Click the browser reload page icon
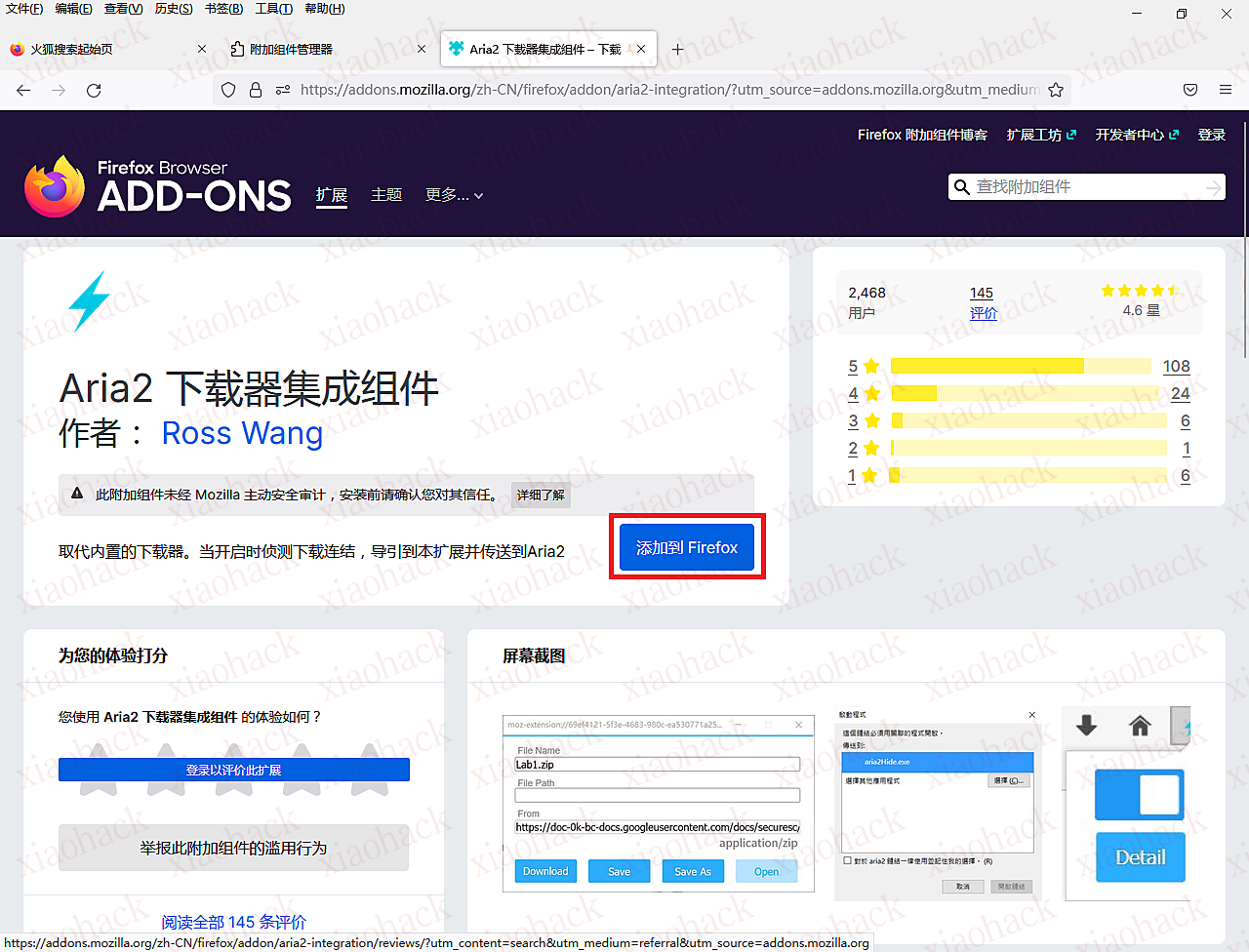This screenshot has height=952, width=1249. [94, 91]
